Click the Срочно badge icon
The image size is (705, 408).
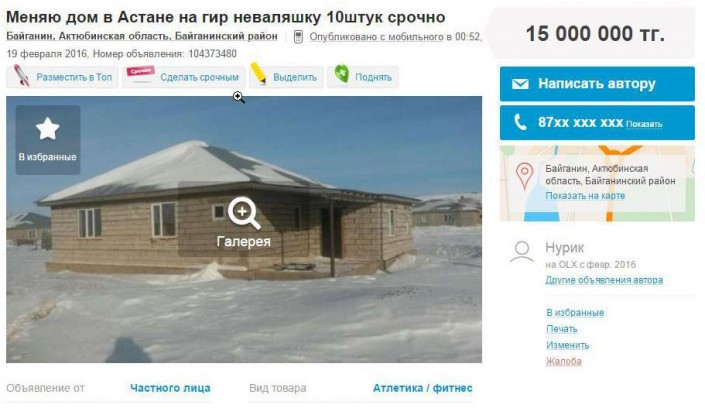[141, 74]
